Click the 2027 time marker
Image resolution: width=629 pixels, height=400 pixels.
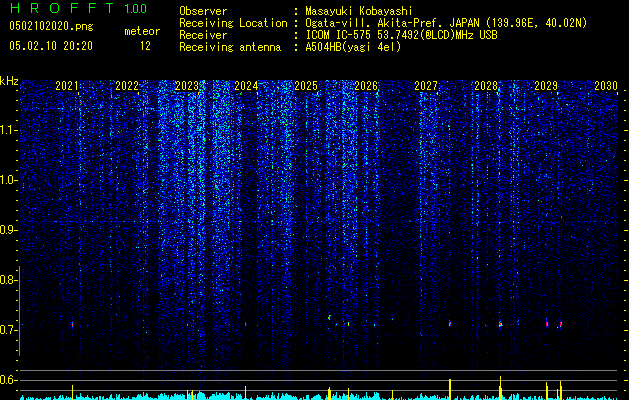click(x=426, y=86)
